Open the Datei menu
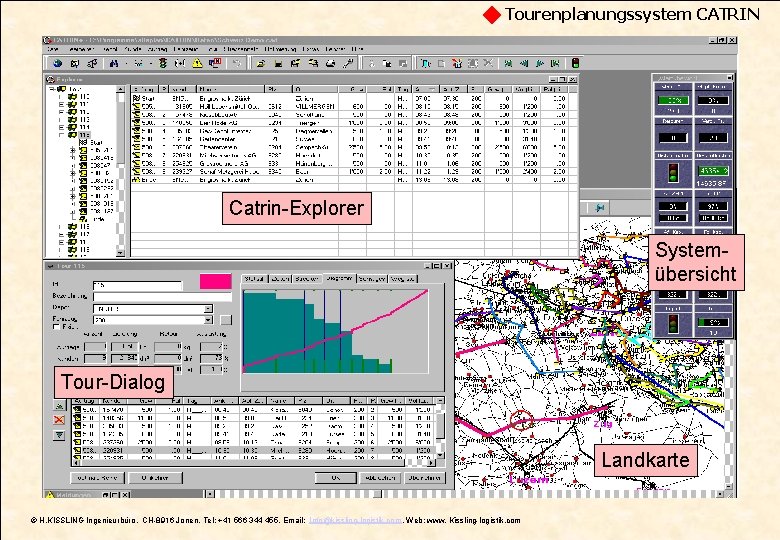The height and width of the screenshot is (540, 780). [53, 49]
